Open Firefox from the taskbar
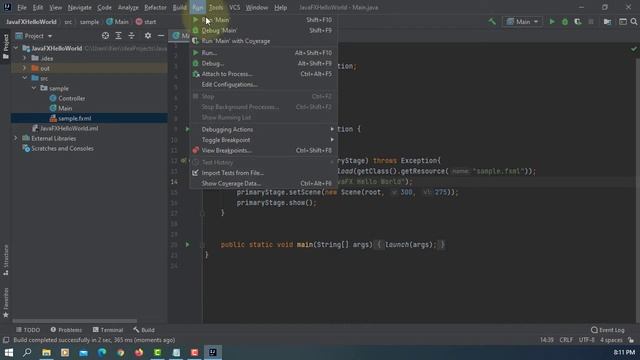 coord(139,352)
